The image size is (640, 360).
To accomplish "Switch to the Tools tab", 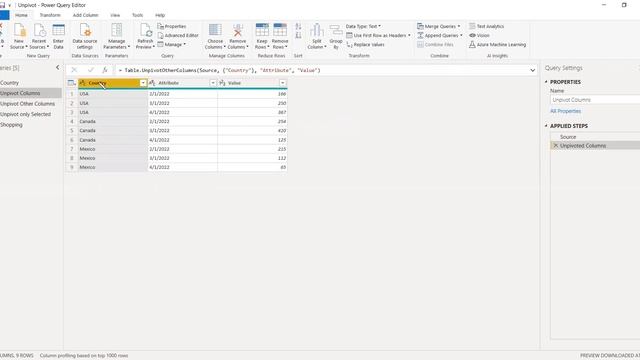I will [138, 15].
